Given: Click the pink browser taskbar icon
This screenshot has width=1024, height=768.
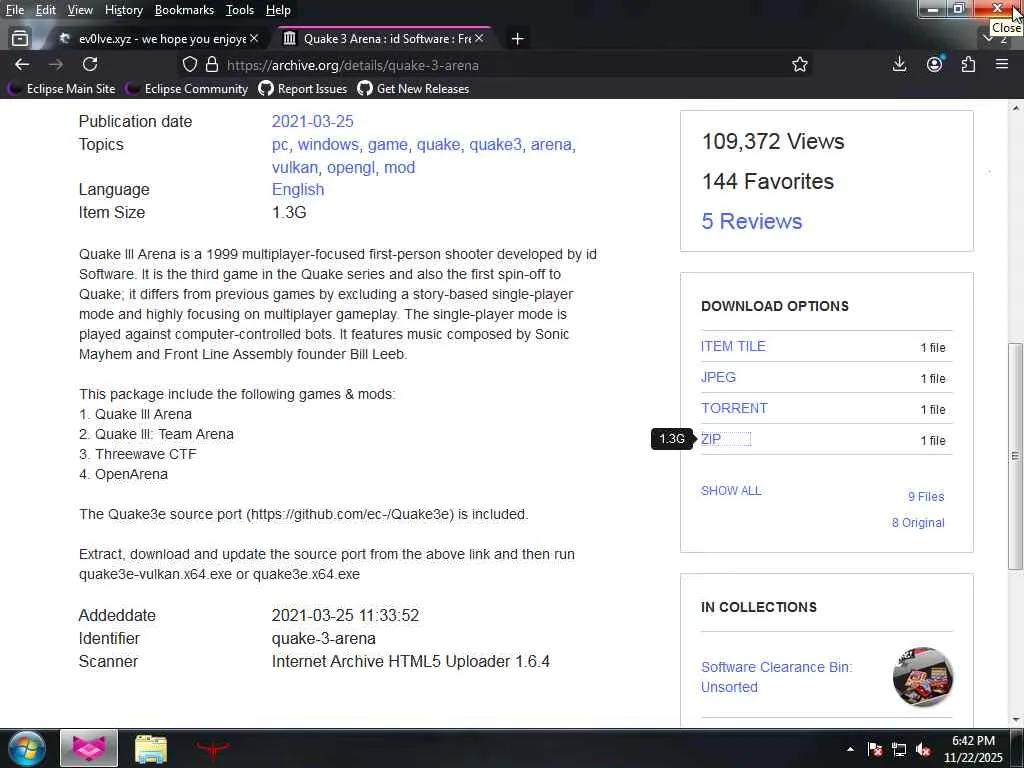Looking at the screenshot, I should pyautogui.click(x=89, y=748).
